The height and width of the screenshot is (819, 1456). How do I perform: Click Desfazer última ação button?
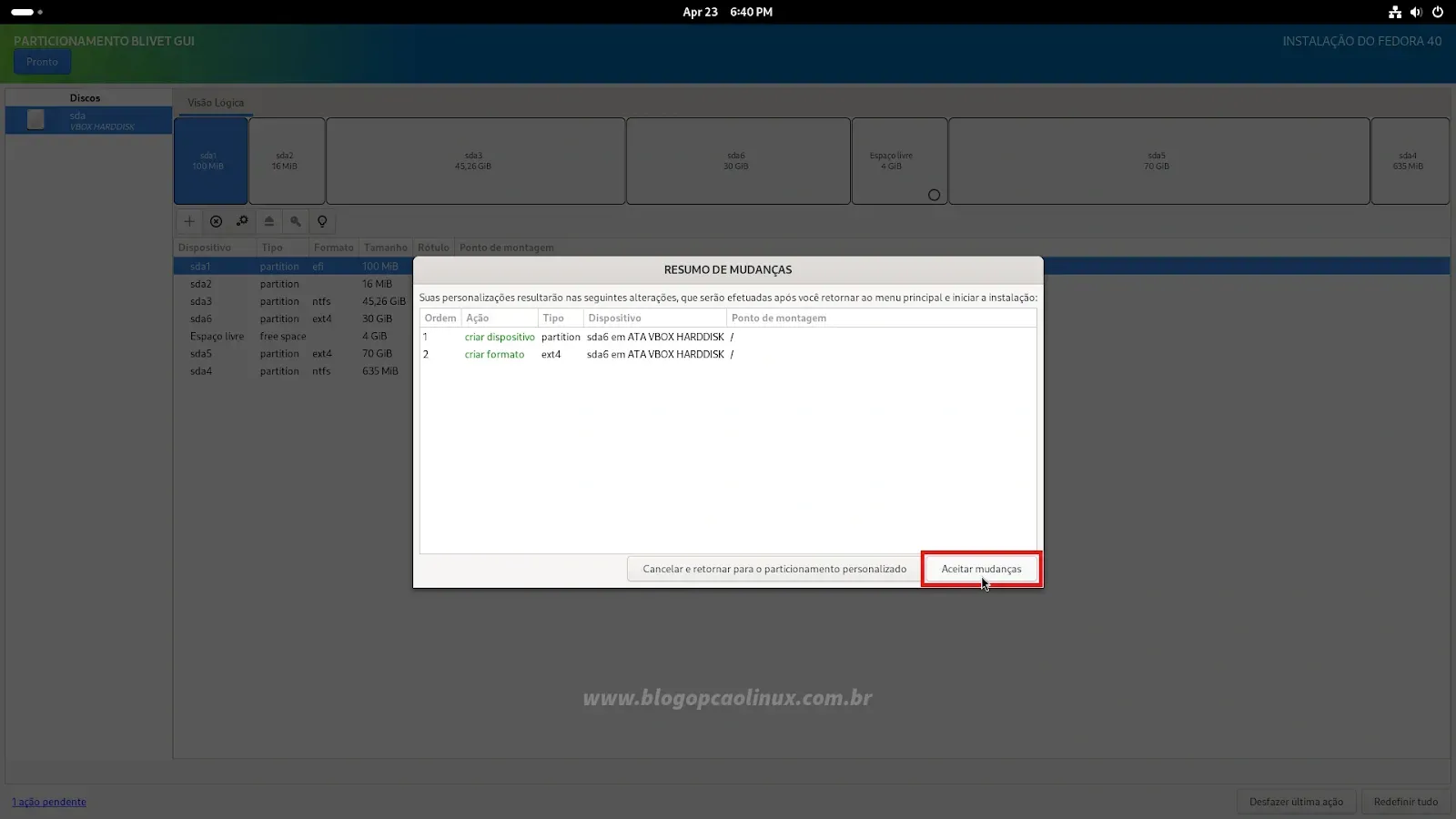1296,802
